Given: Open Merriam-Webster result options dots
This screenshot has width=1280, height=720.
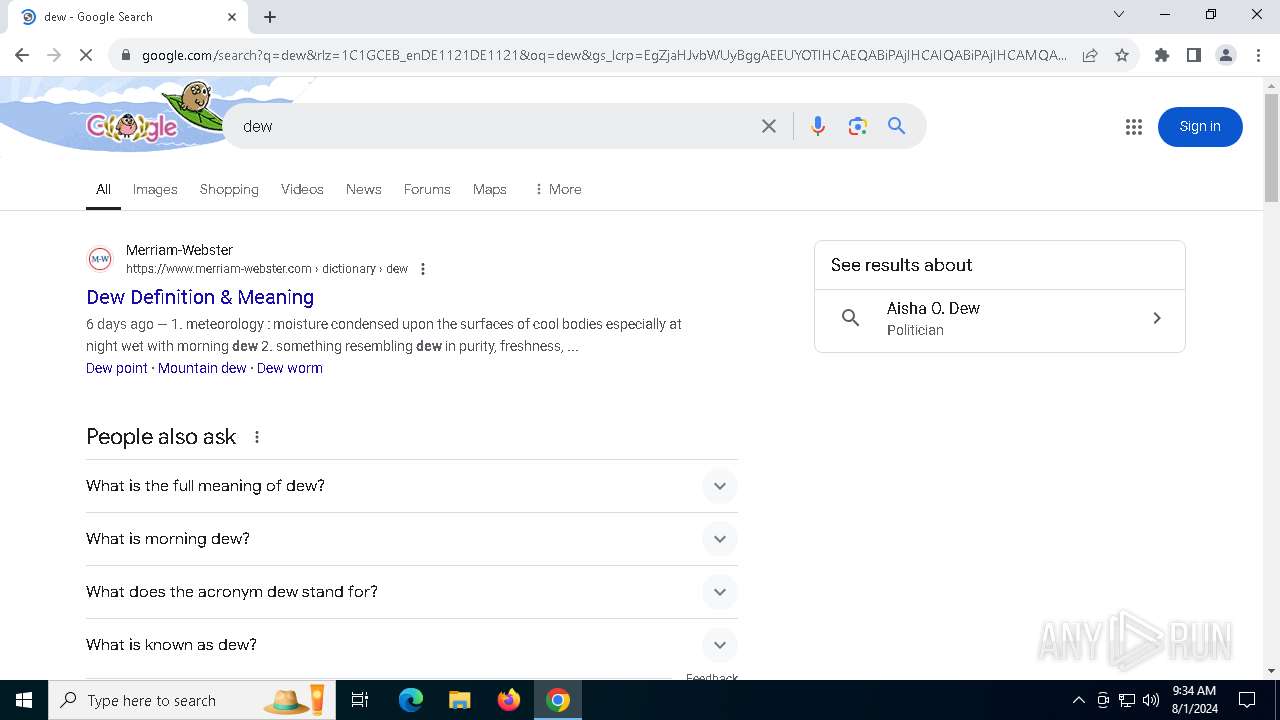Looking at the screenshot, I should coord(423,269).
